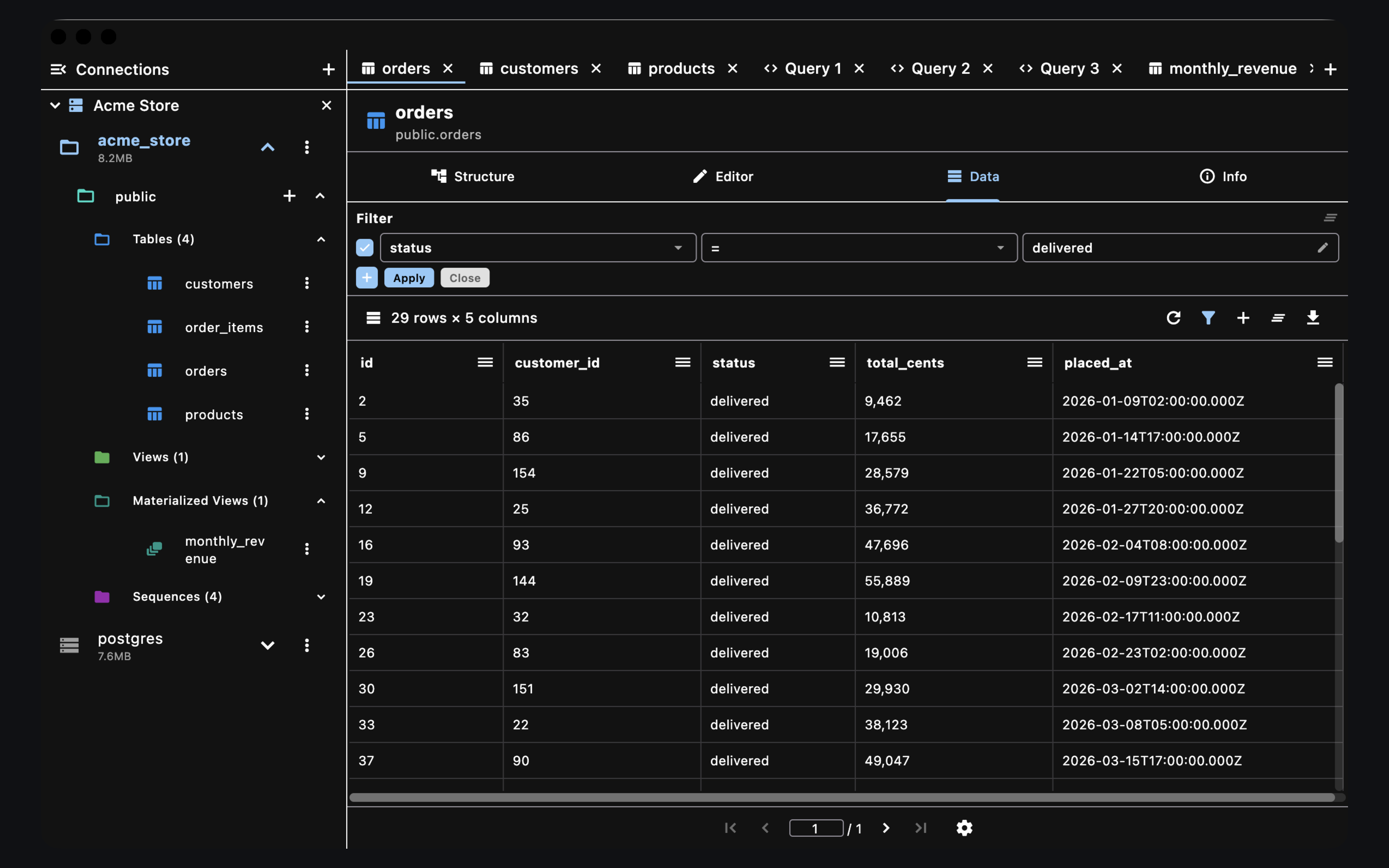Open options menu for monthly_revenue view
The height and width of the screenshot is (868, 1389).
[x=307, y=549]
